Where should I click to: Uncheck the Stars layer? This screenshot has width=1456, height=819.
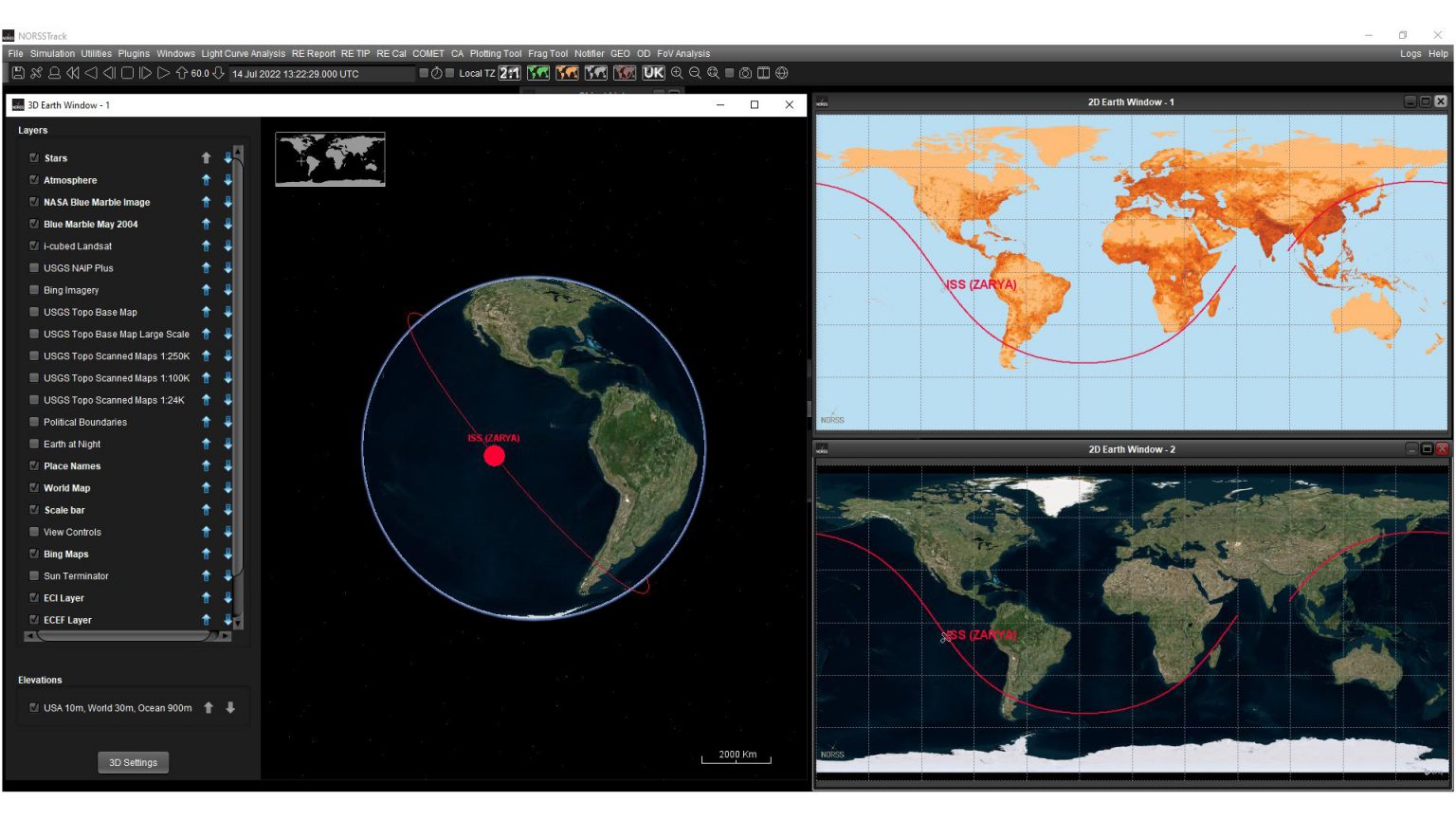click(x=34, y=158)
